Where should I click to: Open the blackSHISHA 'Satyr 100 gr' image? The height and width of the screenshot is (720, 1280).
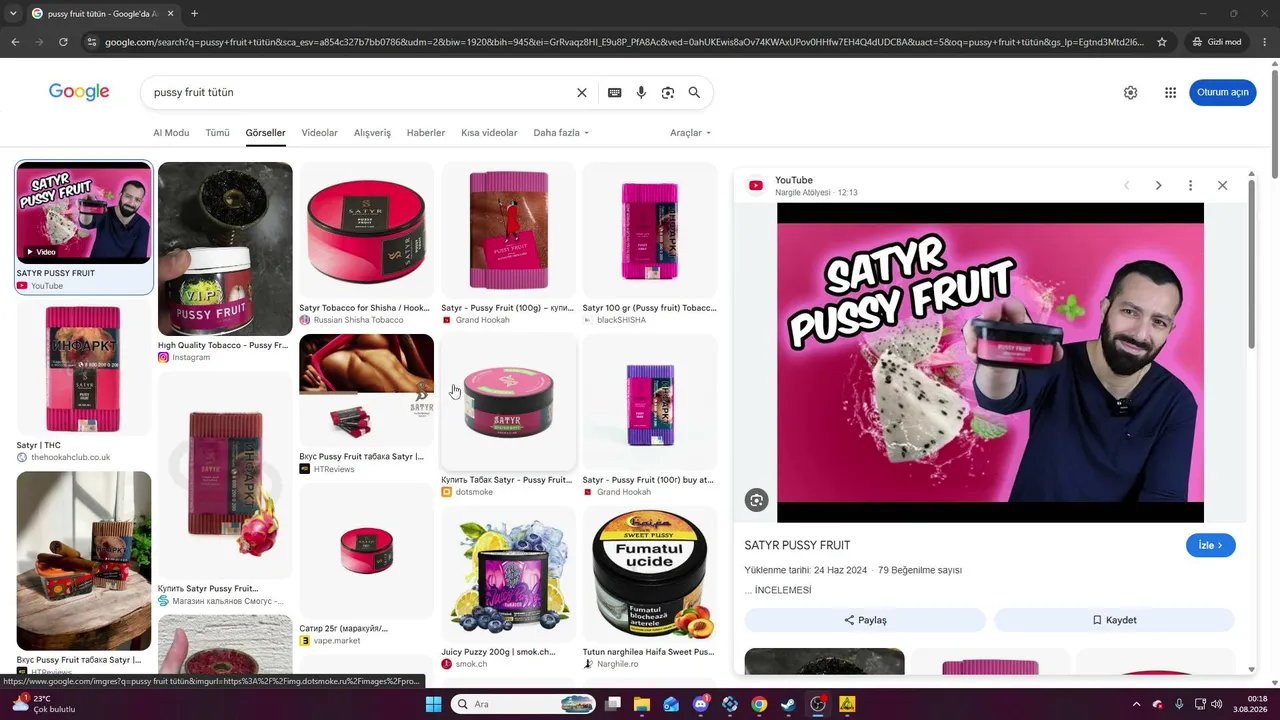point(650,231)
